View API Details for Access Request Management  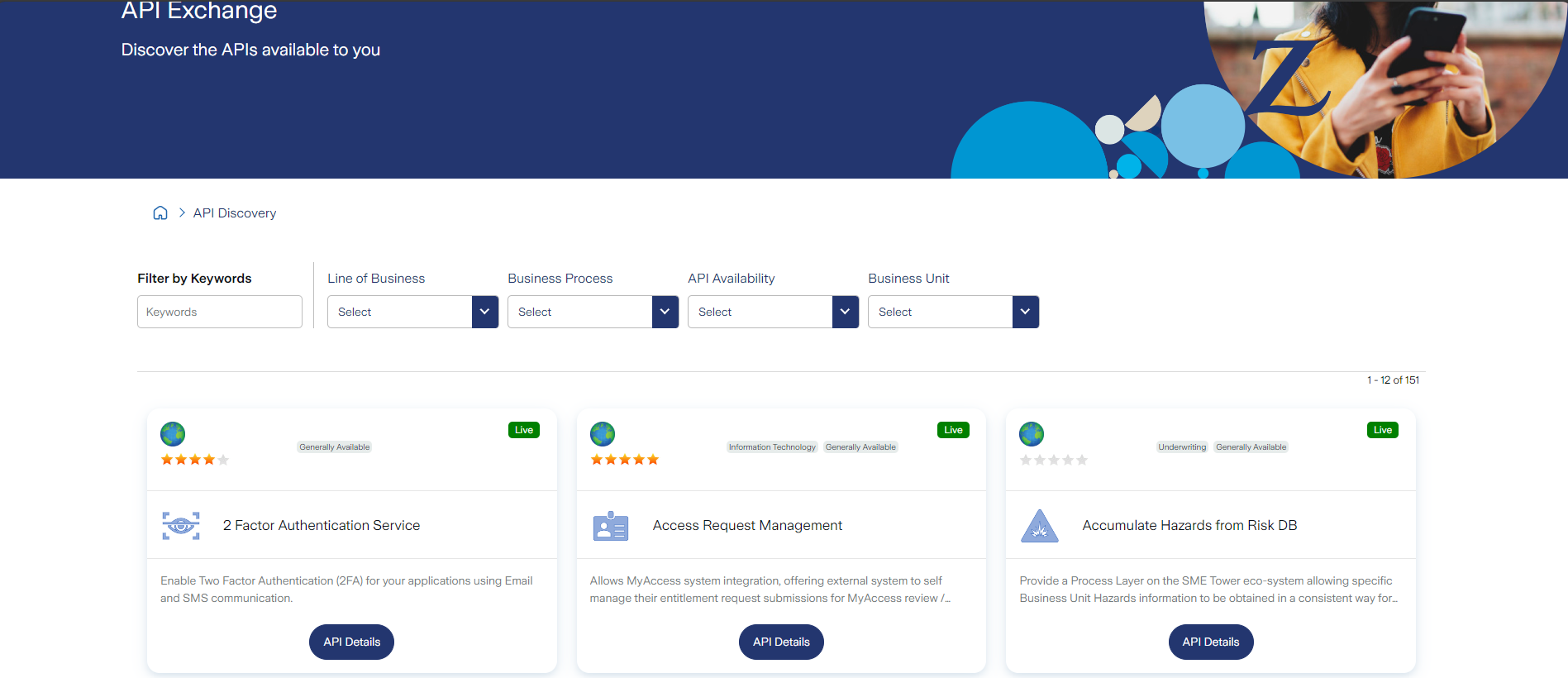781,642
